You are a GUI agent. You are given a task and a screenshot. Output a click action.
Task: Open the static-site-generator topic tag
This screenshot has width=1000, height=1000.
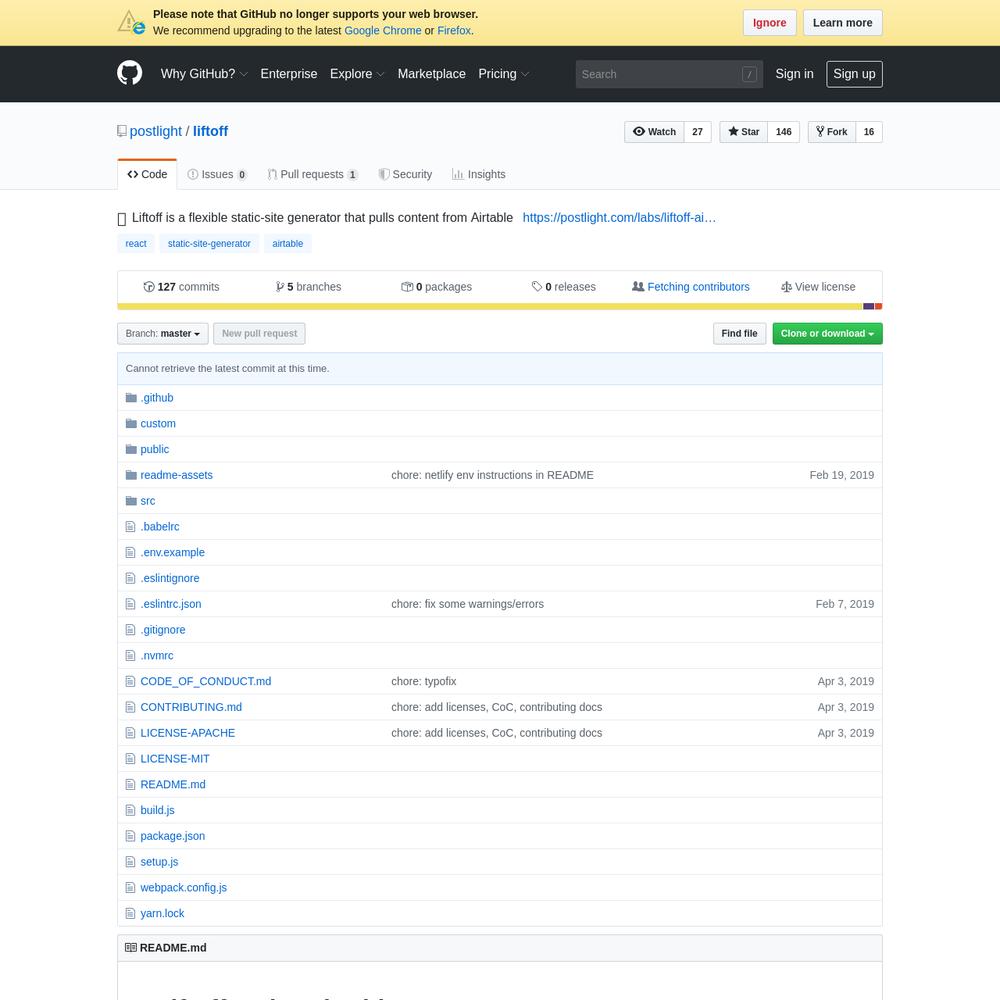click(209, 244)
